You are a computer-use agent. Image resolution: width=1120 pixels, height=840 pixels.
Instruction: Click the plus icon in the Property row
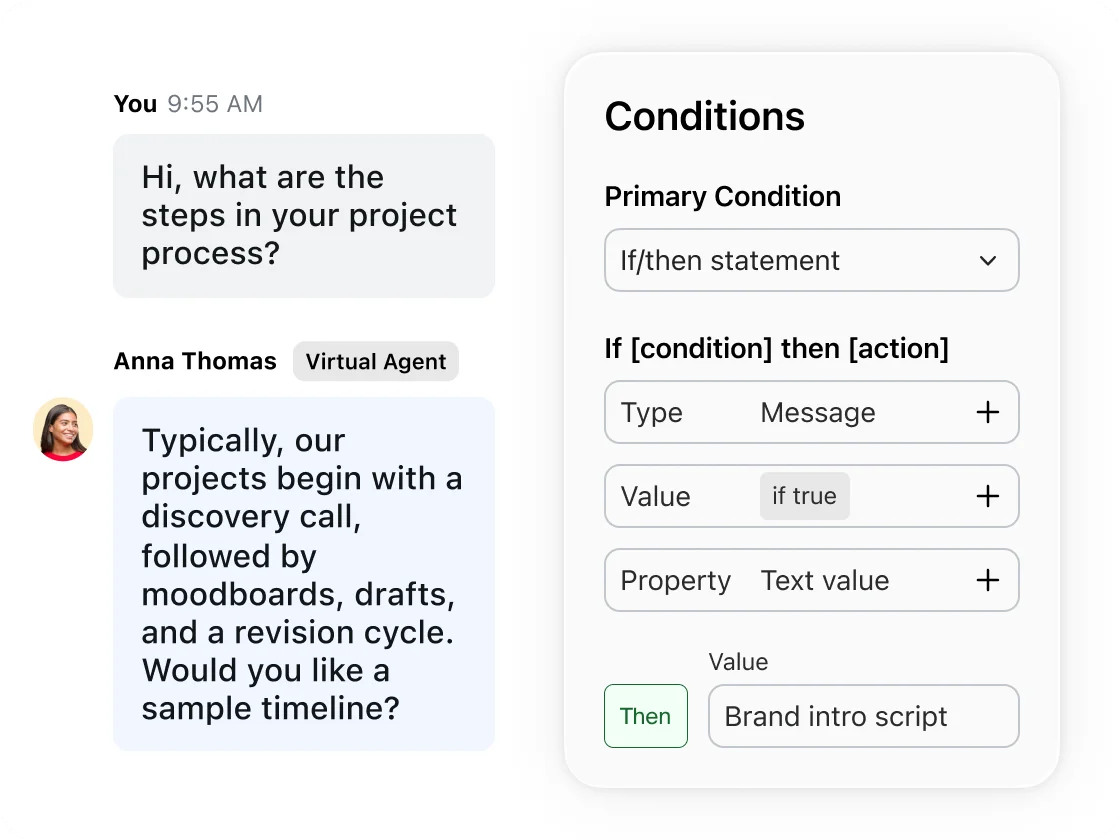point(987,580)
